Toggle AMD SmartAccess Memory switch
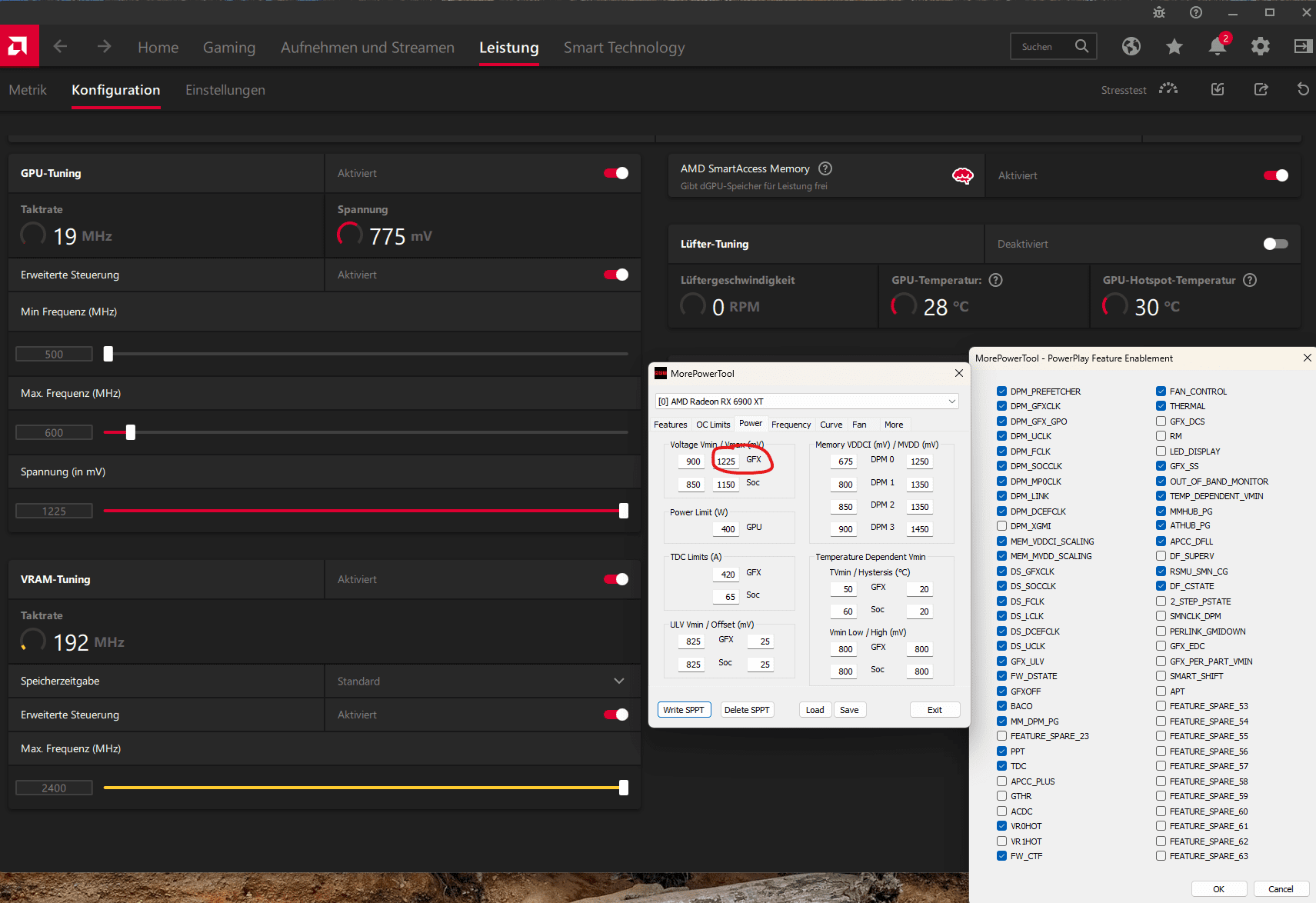 [1276, 175]
